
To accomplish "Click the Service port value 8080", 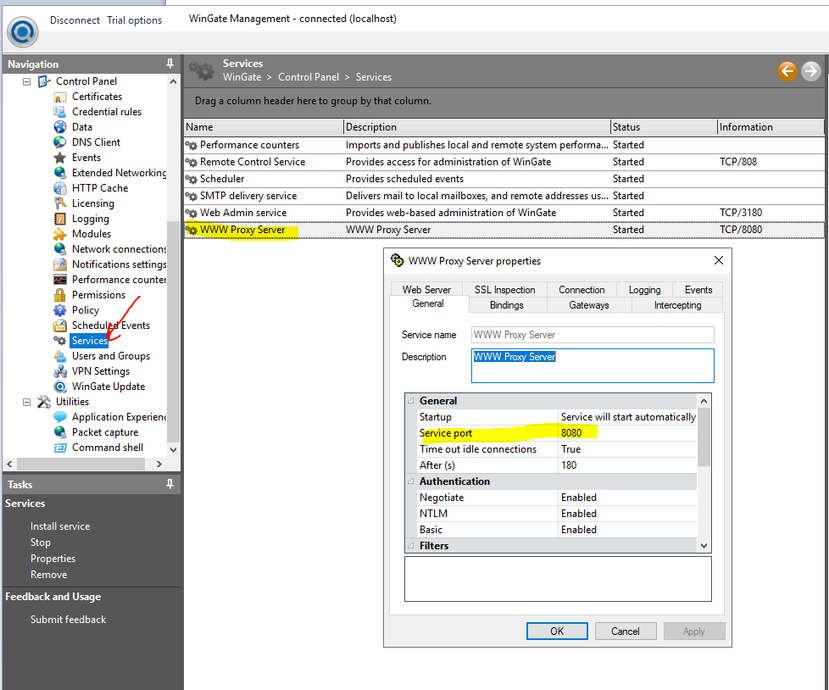I will click(x=628, y=433).
